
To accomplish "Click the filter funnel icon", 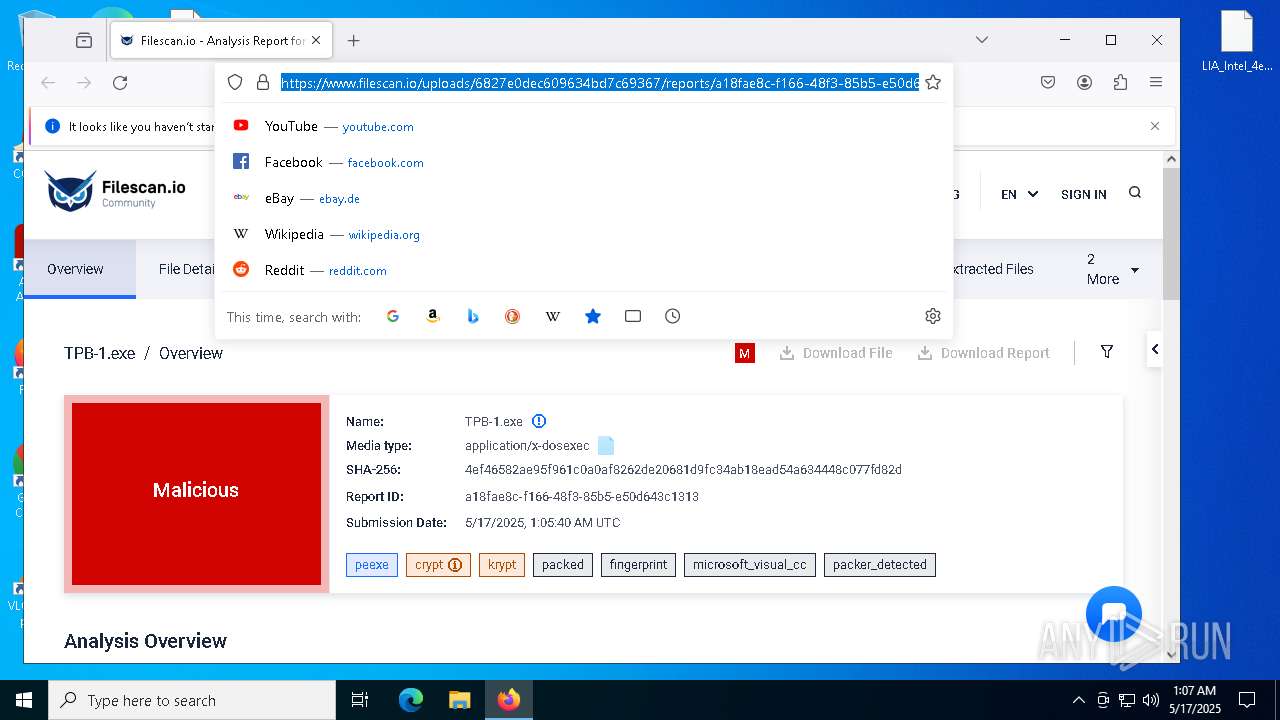I will [1107, 352].
